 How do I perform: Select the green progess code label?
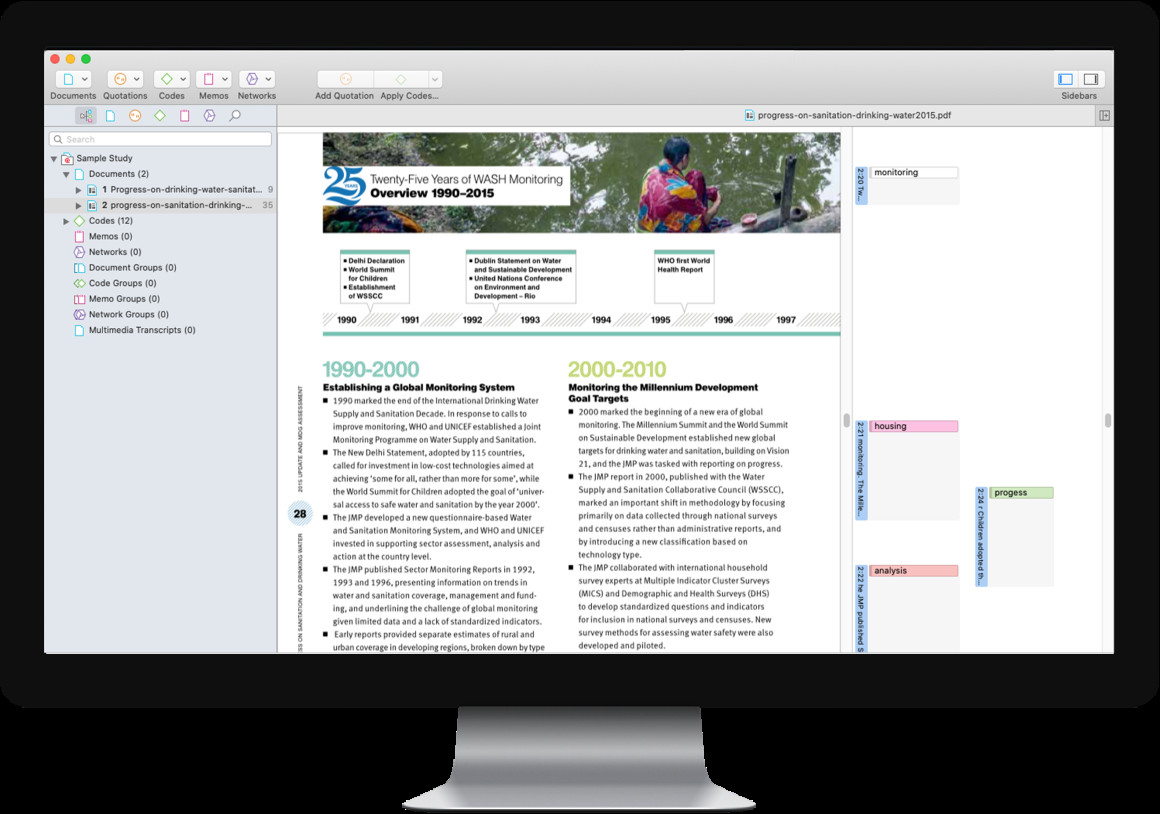point(1021,493)
